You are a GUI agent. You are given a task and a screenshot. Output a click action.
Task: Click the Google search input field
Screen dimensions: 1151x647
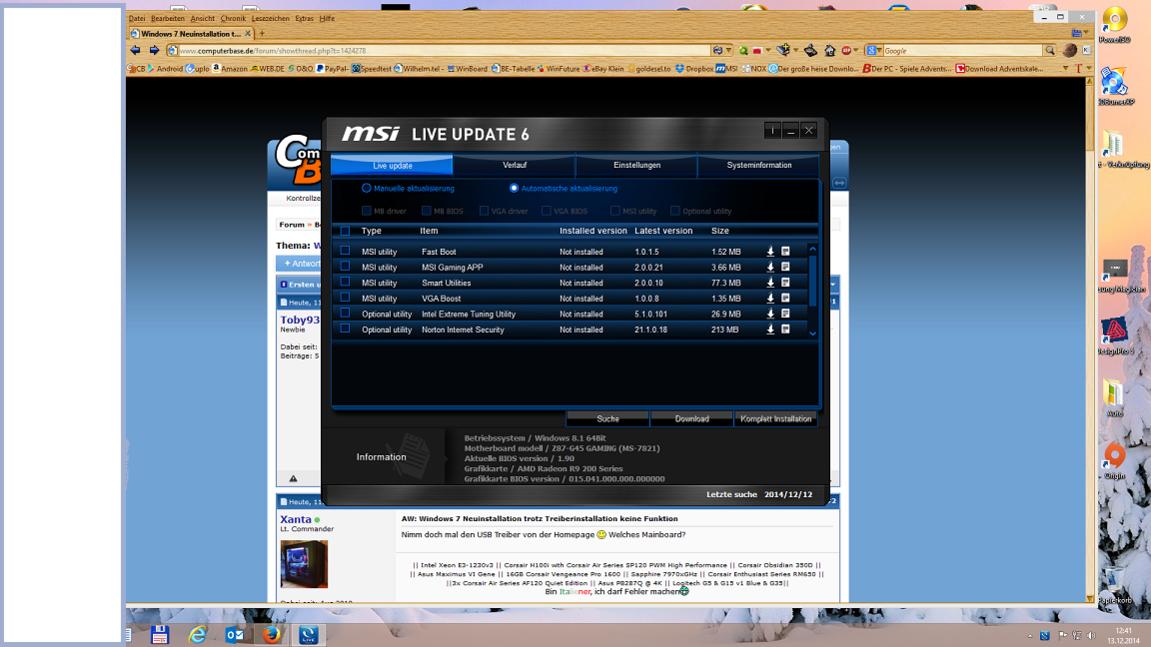click(x=962, y=51)
